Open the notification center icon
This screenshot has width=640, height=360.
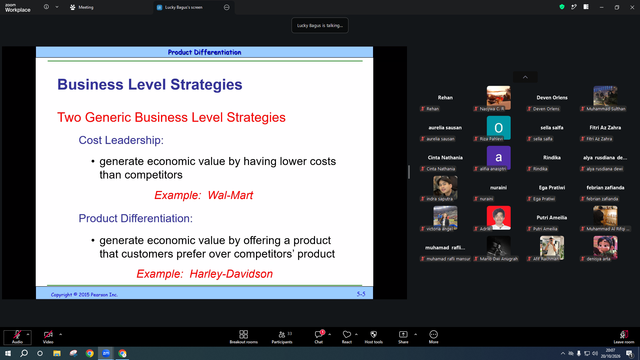(630, 353)
